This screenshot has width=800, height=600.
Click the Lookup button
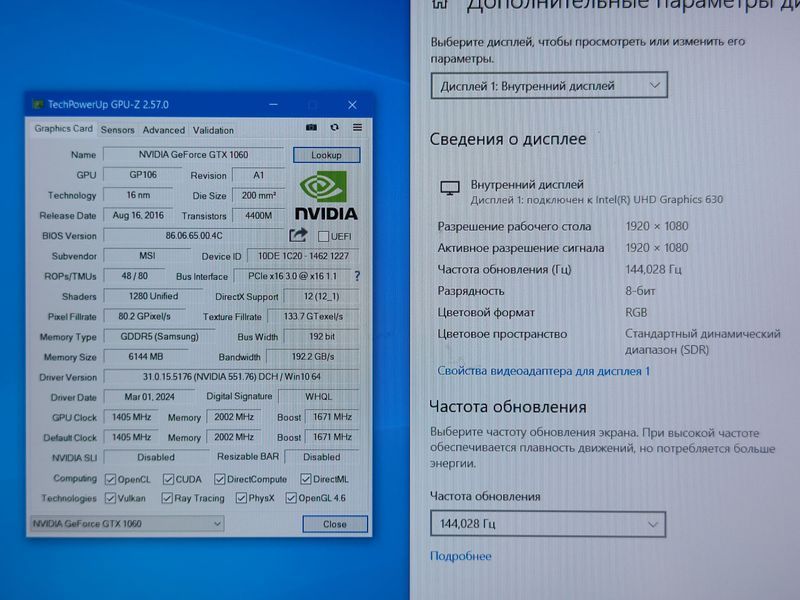pos(327,155)
